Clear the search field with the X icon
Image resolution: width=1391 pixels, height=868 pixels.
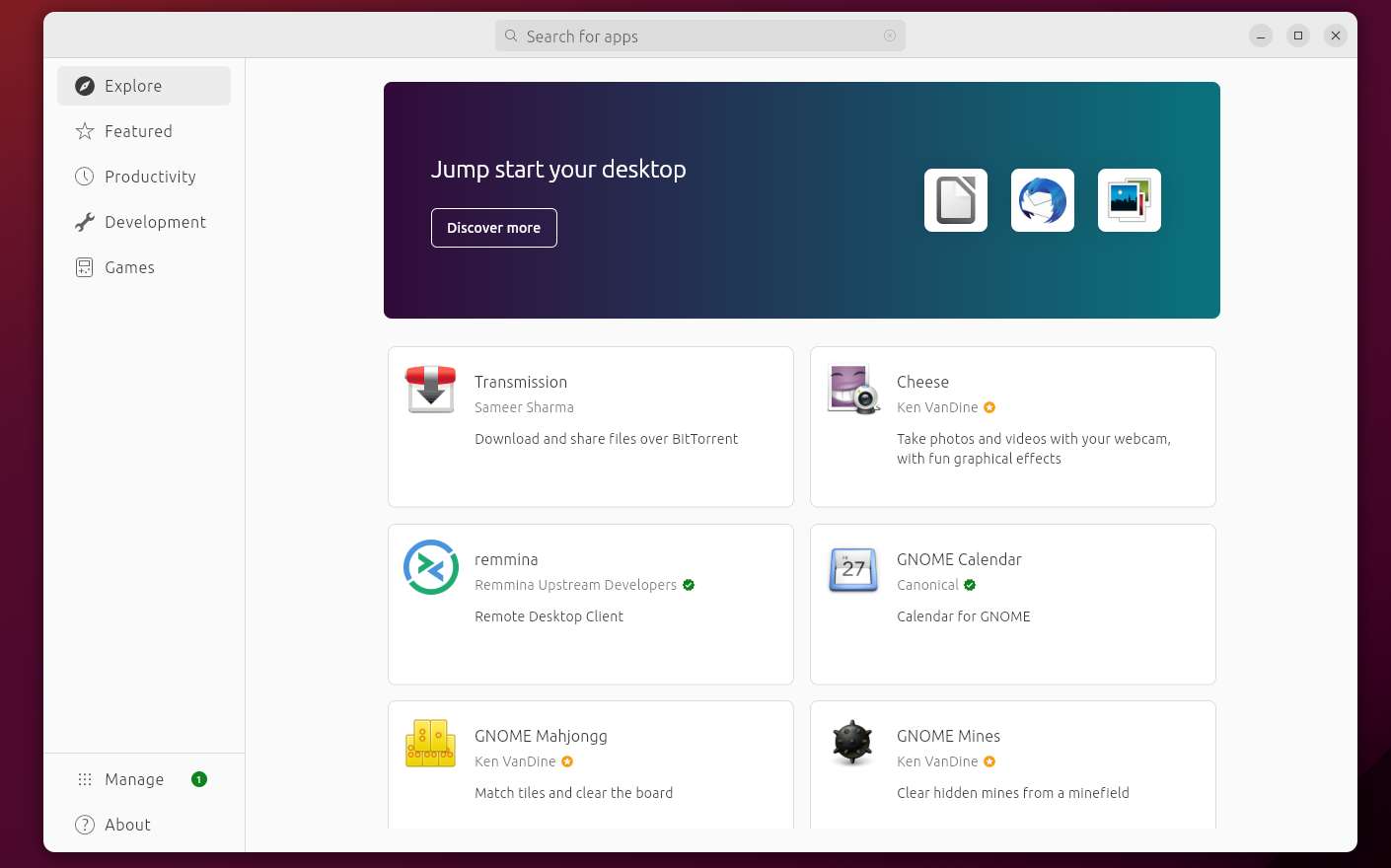tap(890, 36)
